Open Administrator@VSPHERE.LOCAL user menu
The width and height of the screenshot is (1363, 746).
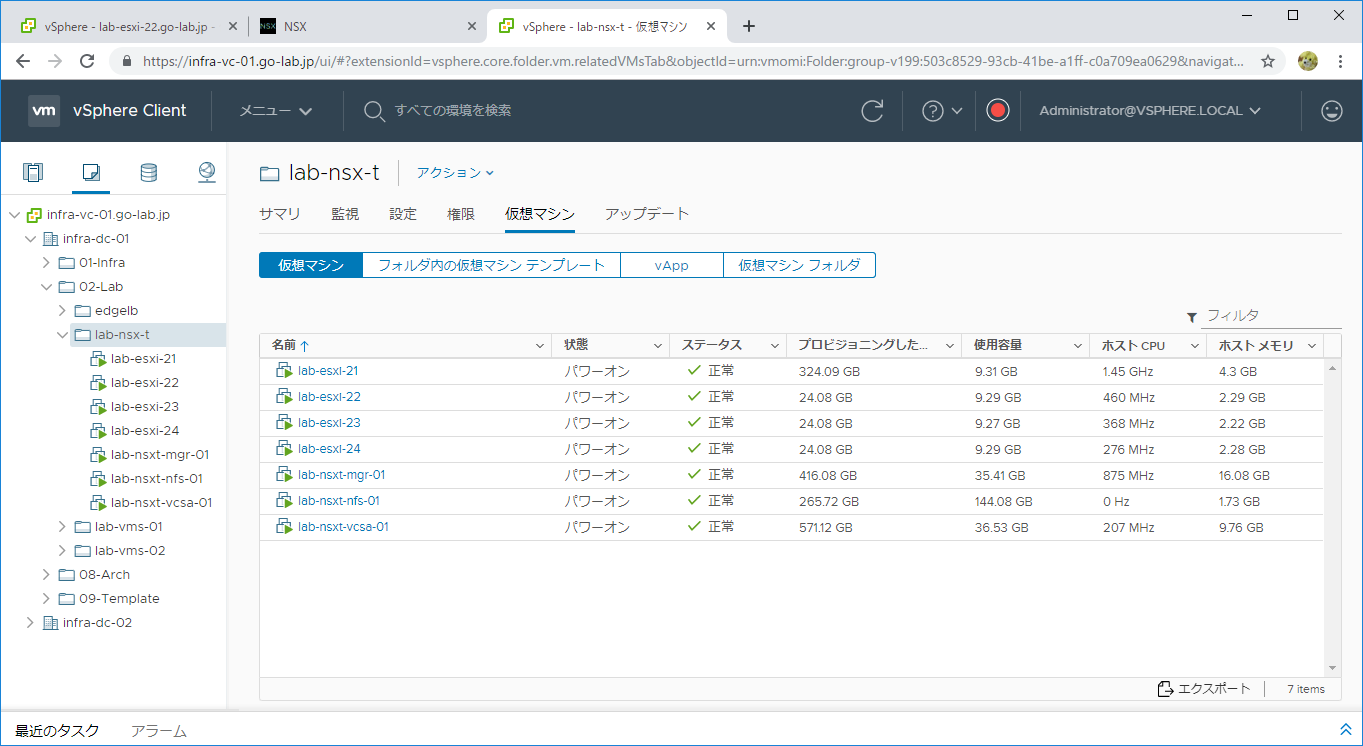coord(1150,111)
